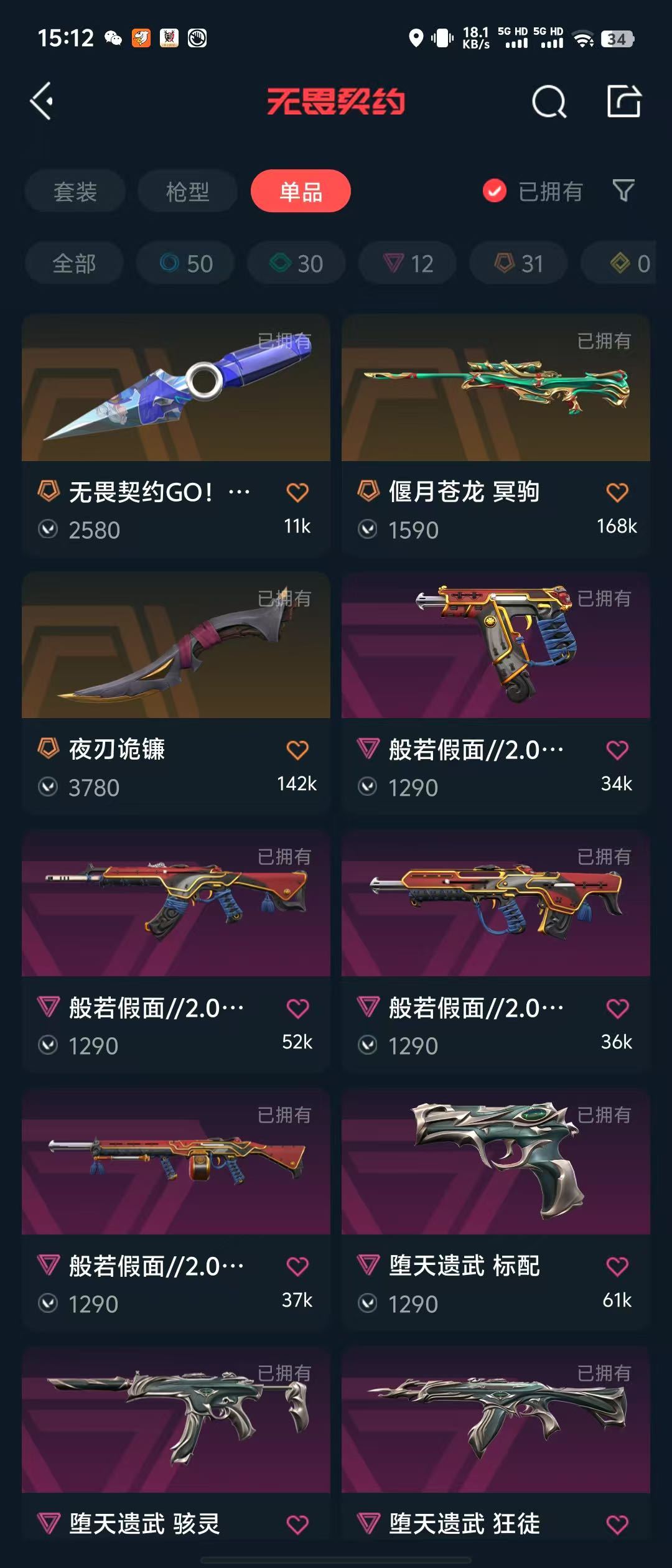Open the 堕天遗武 骇灵 item title
The image size is (672, 1568).
[144, 1524]
